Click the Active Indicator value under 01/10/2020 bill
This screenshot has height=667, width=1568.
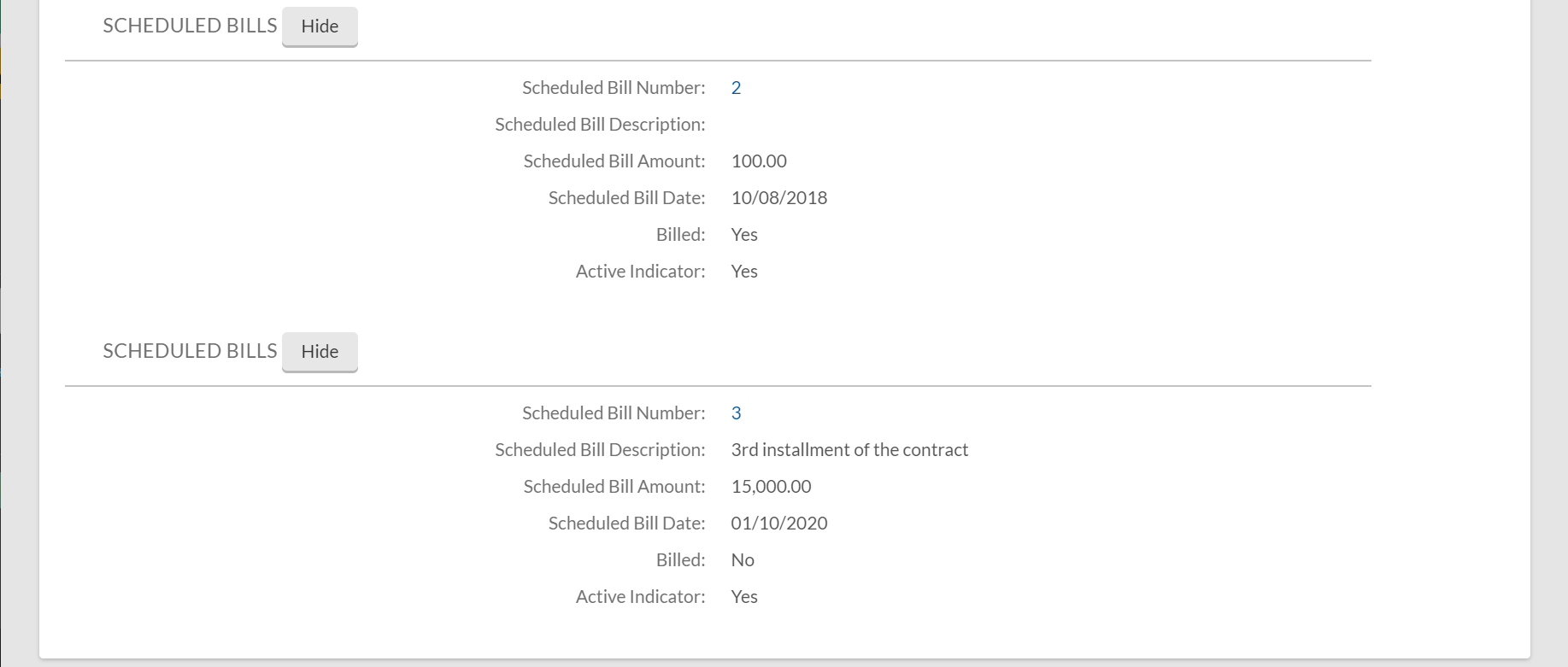click(x=744, y=597)
